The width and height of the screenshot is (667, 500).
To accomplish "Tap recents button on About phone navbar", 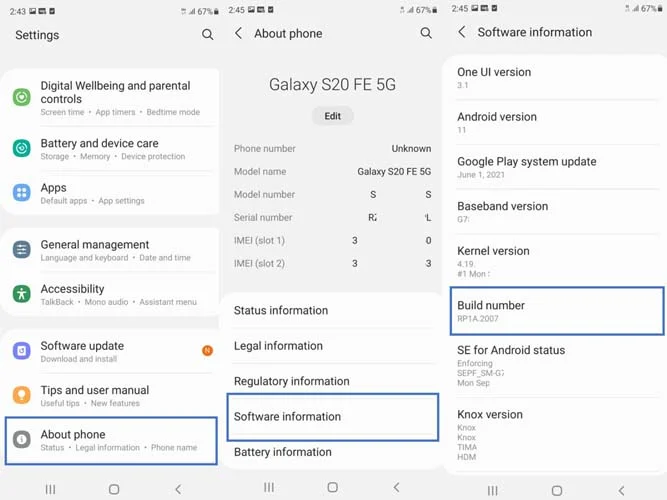I will 269,487.
